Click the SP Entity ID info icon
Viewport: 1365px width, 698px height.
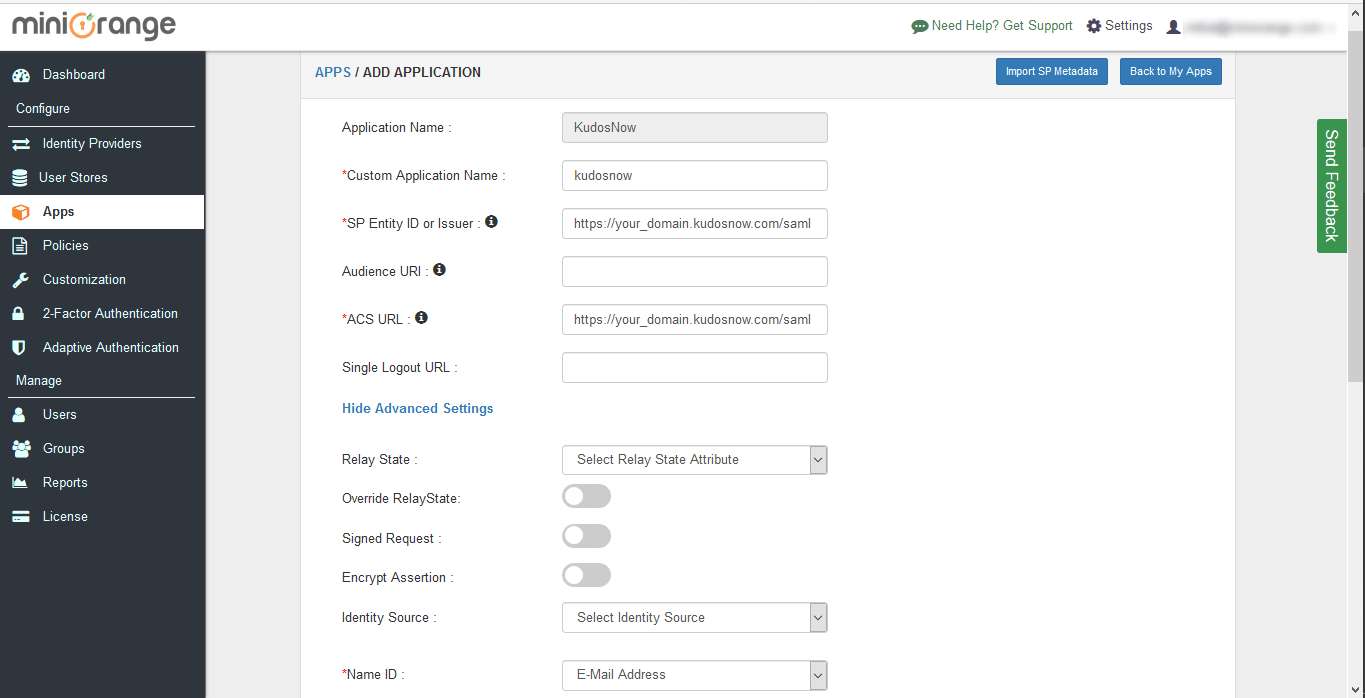click(x=491, y=222)
